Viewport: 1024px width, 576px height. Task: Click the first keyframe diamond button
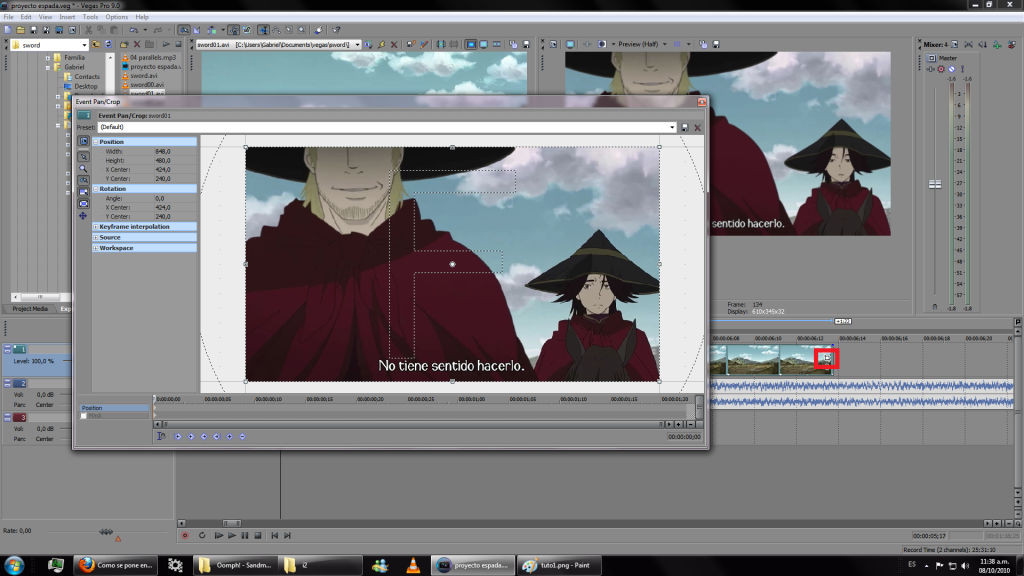point(178,436)
